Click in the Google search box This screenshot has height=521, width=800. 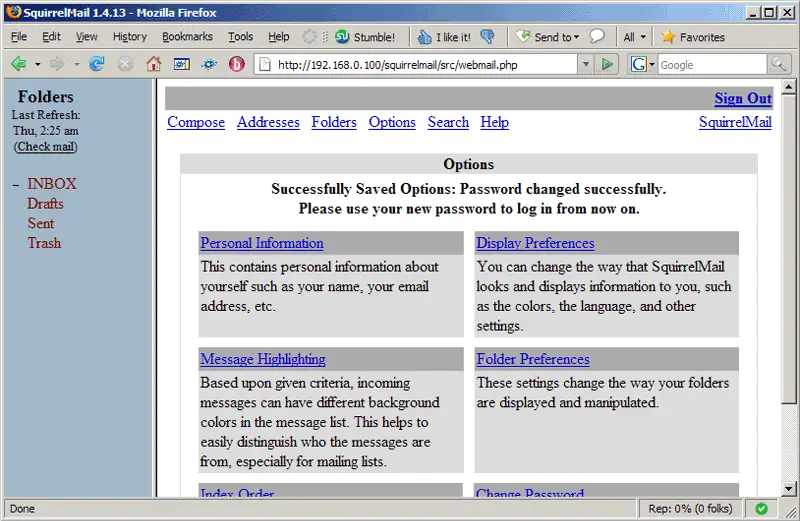[712, 65]
